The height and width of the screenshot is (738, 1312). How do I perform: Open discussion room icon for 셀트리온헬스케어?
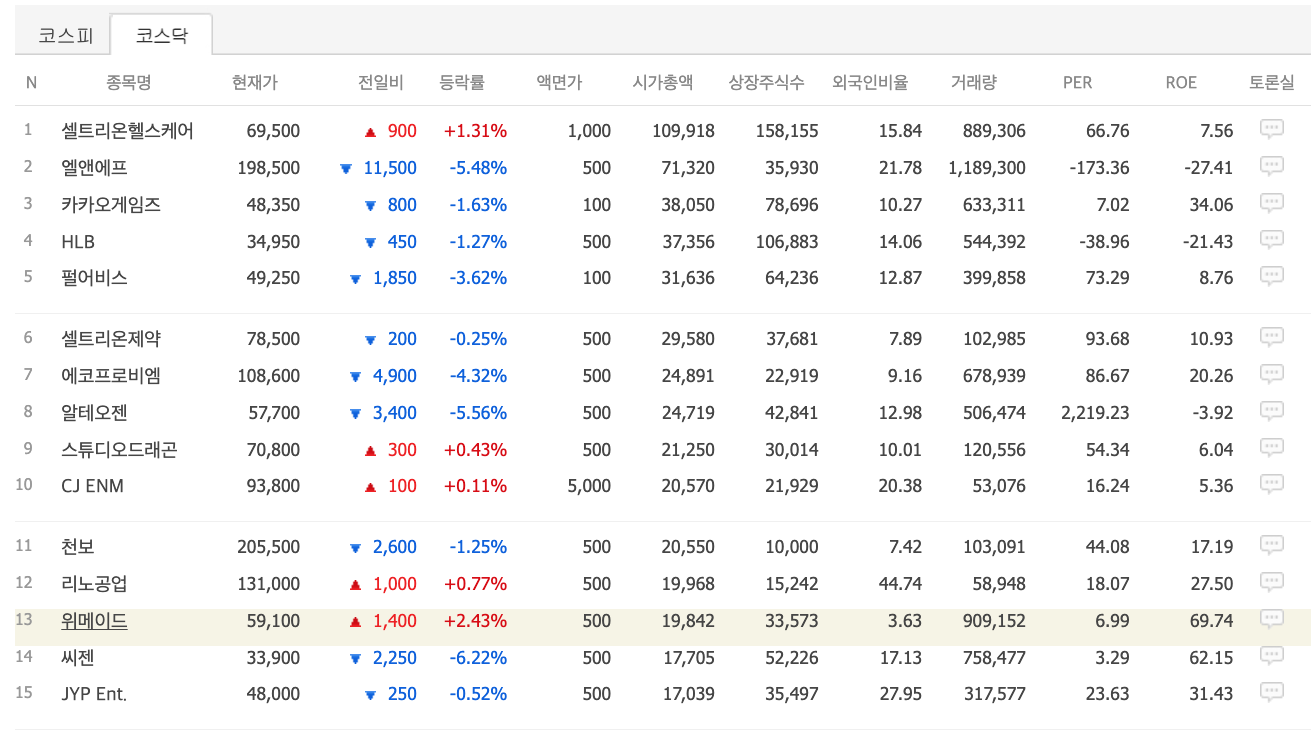pyautogui.click(x=1271, y=129)
